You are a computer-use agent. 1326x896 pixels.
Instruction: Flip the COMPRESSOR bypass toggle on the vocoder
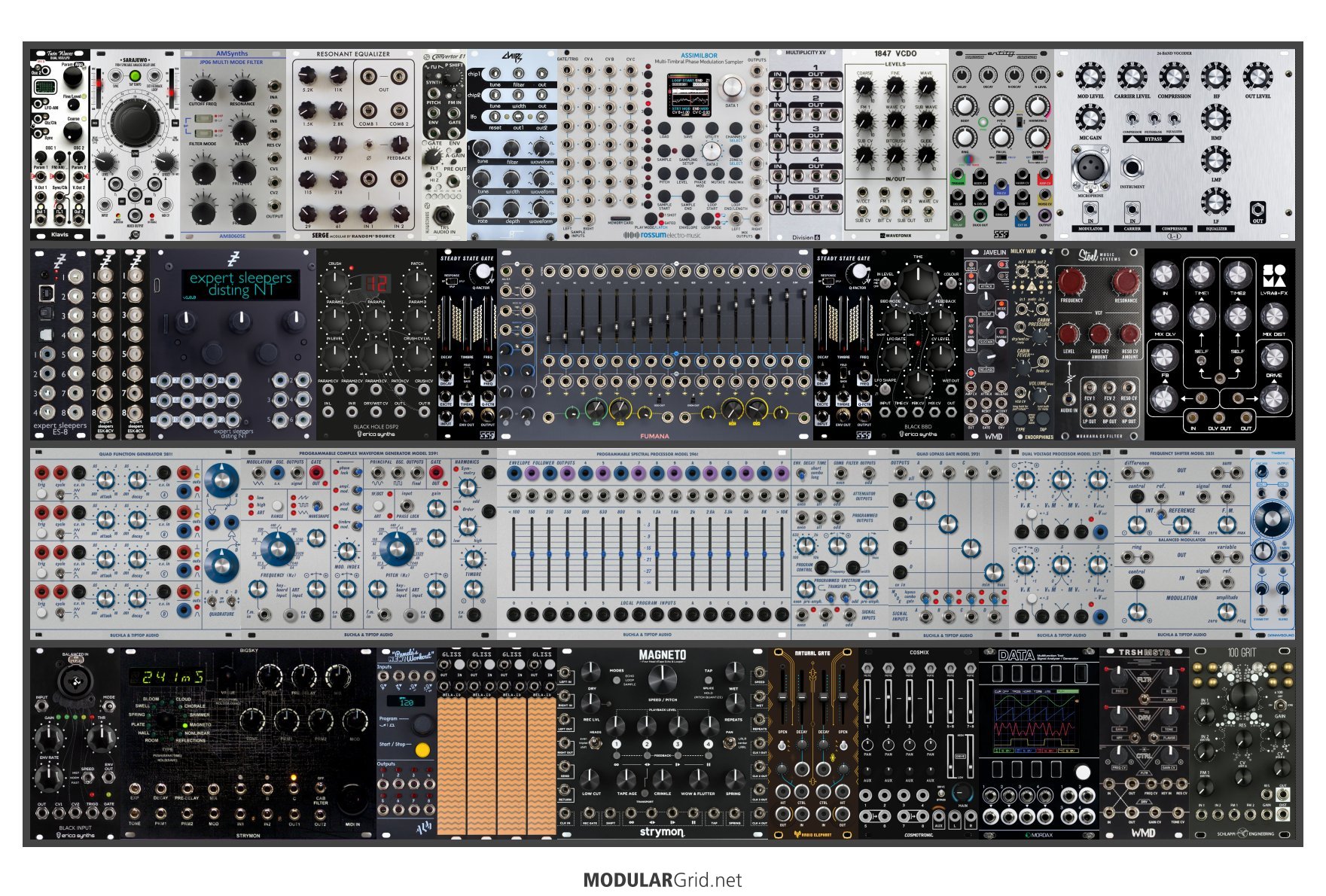coord(1132,119)
